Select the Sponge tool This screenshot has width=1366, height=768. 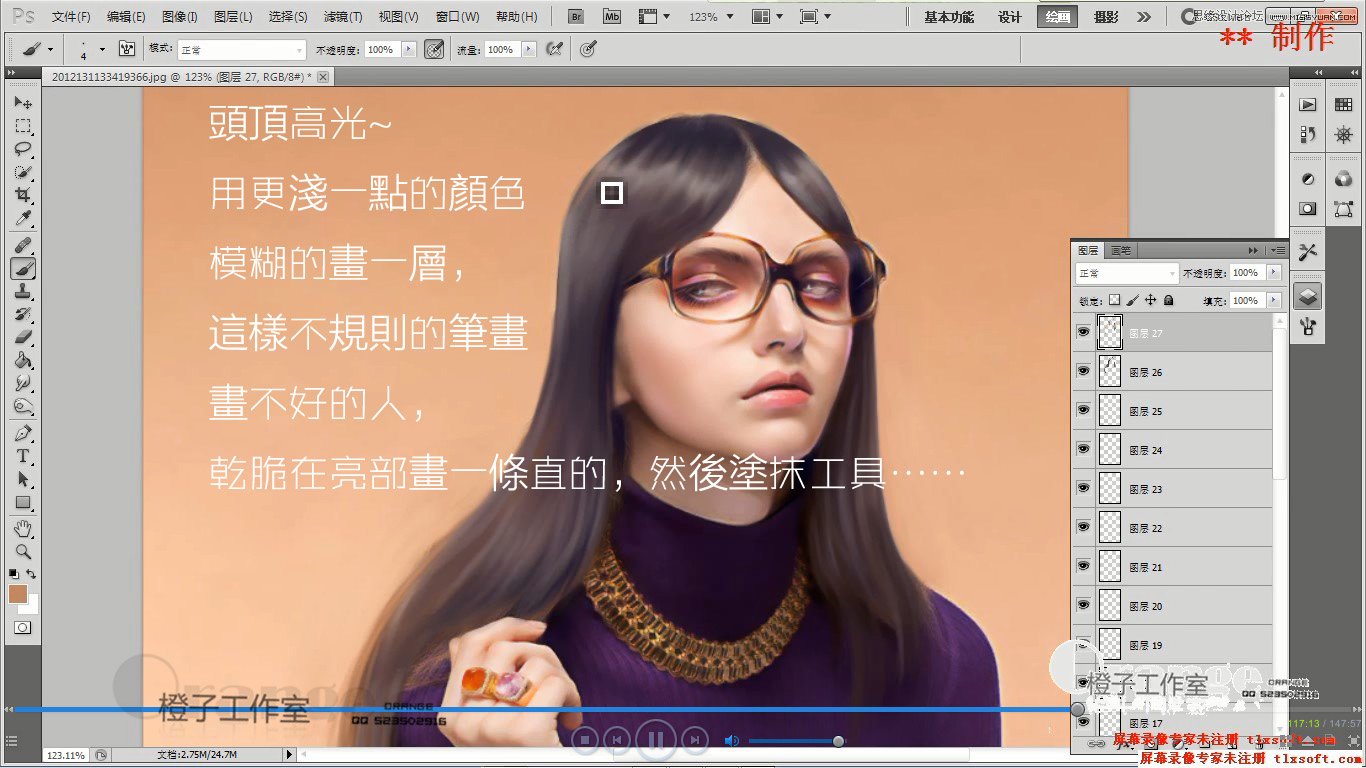23,406
